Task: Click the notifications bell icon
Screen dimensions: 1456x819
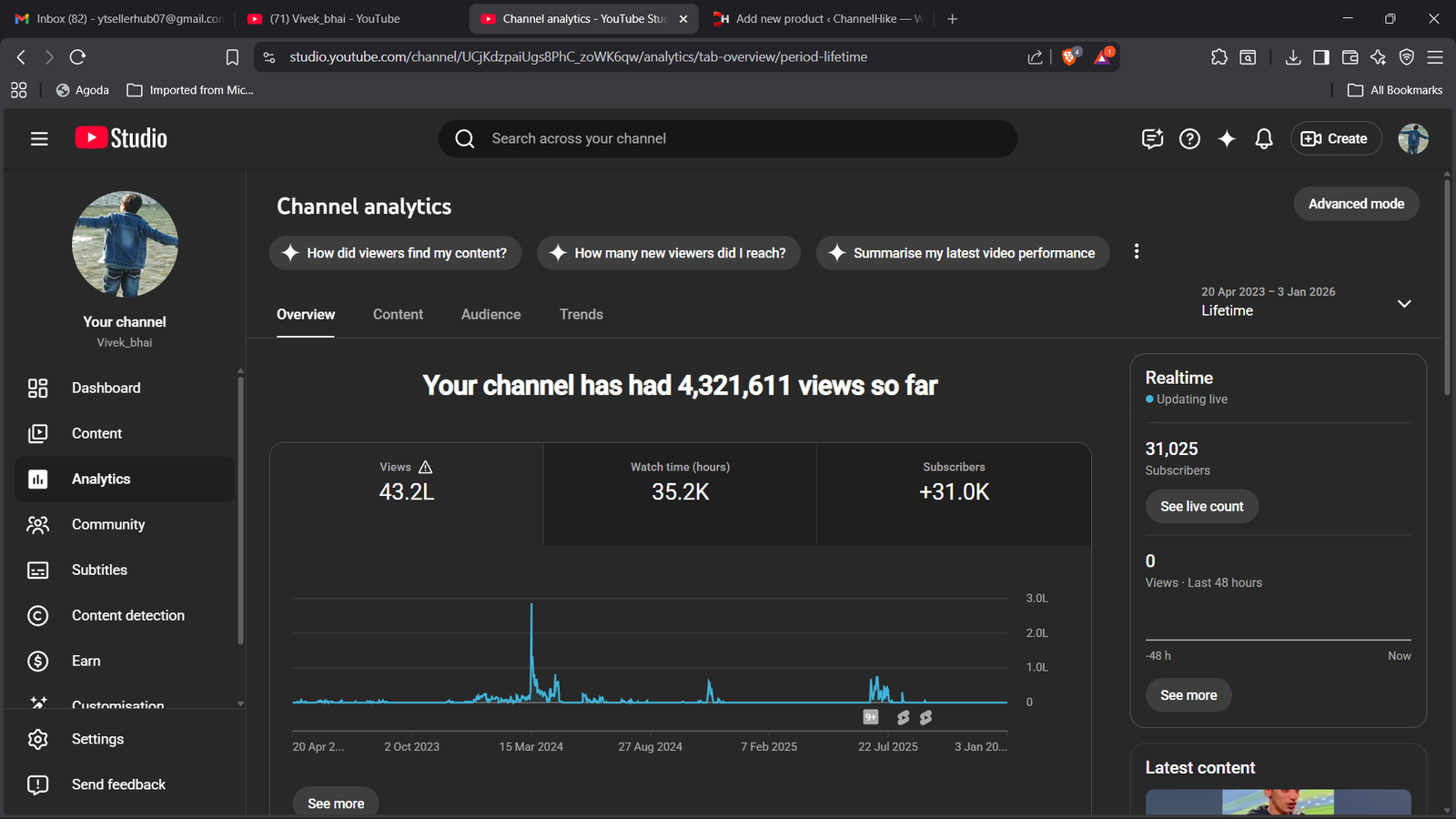Action: point(1264,138)
